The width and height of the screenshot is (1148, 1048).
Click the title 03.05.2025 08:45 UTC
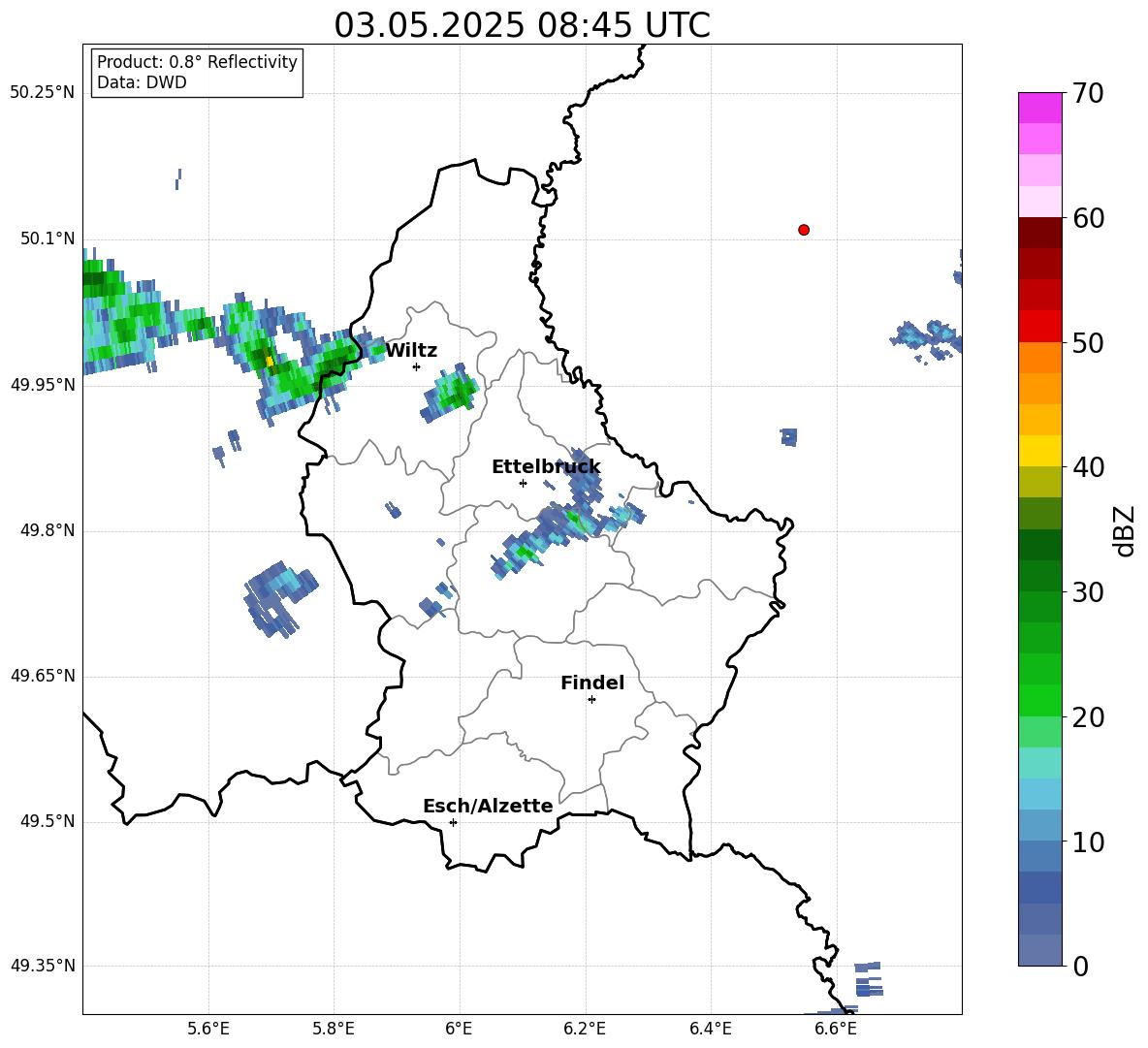[x=522, y=25]
